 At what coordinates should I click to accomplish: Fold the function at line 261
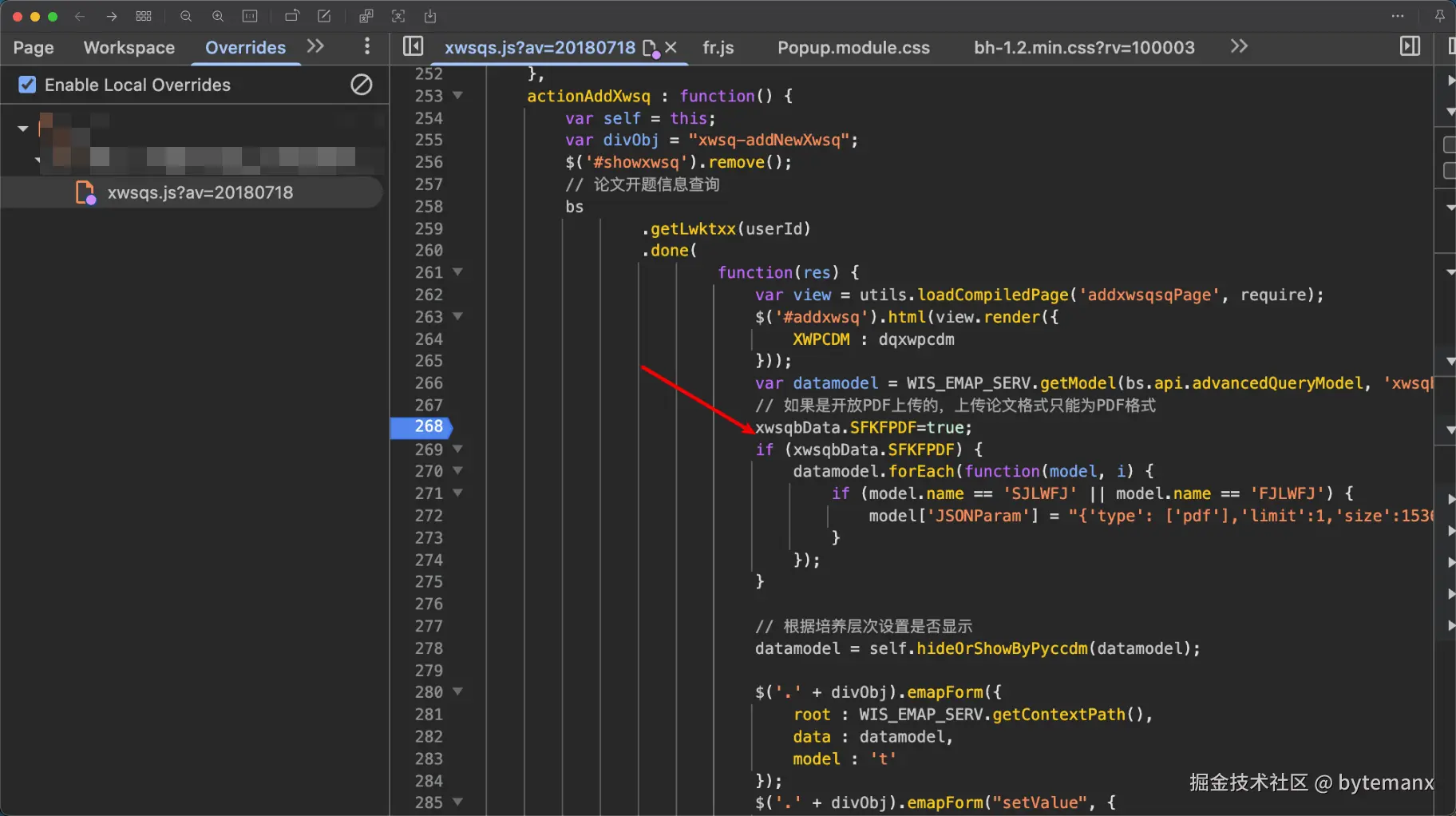tap(458, 272)
